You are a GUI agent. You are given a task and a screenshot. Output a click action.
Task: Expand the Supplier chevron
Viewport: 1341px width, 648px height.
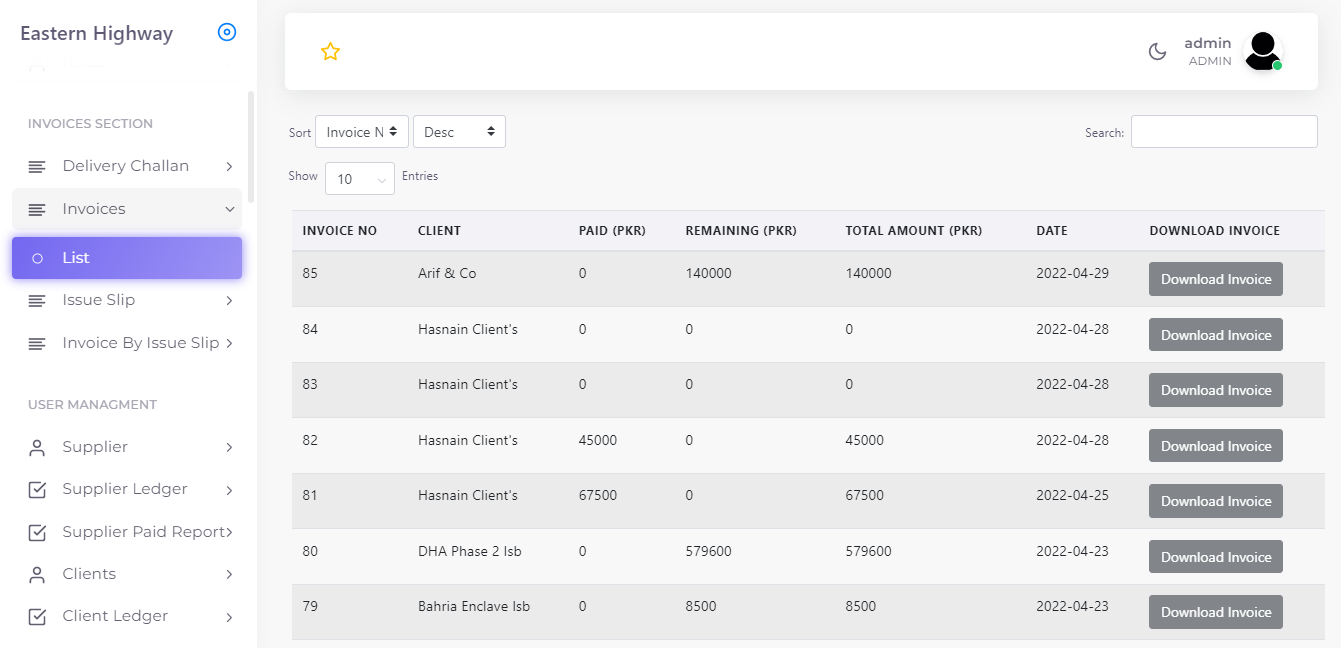point(229,447)
